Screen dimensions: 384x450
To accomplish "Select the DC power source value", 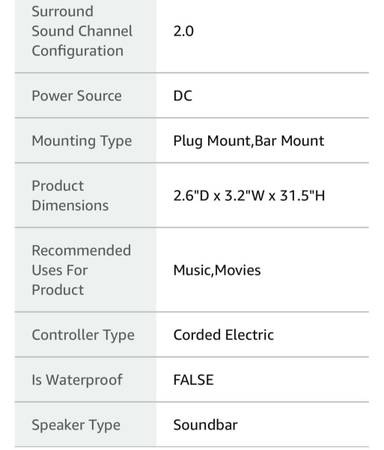I will click(x=183, y=96).
